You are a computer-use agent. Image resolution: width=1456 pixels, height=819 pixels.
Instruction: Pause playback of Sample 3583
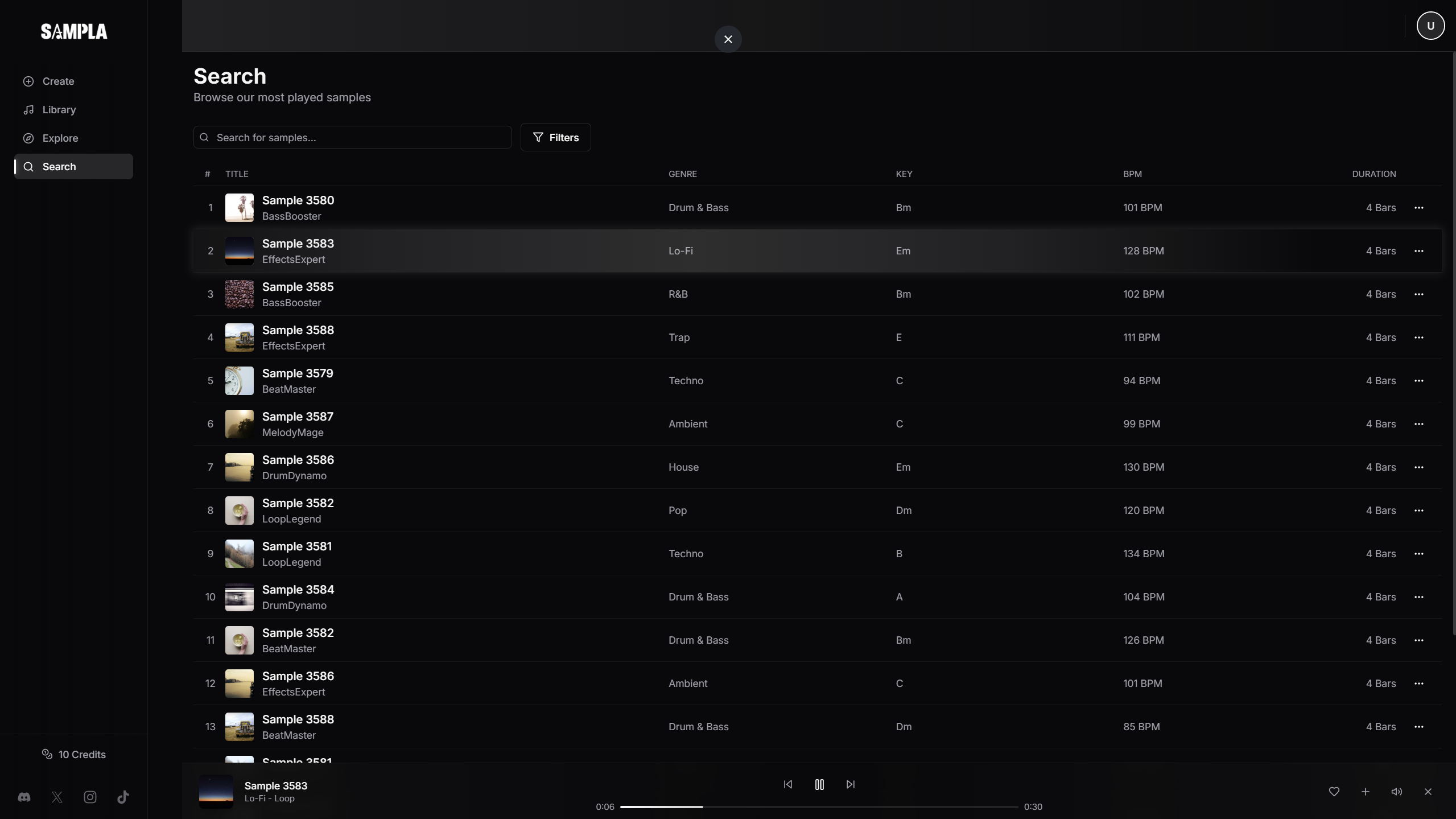(819, 784)
